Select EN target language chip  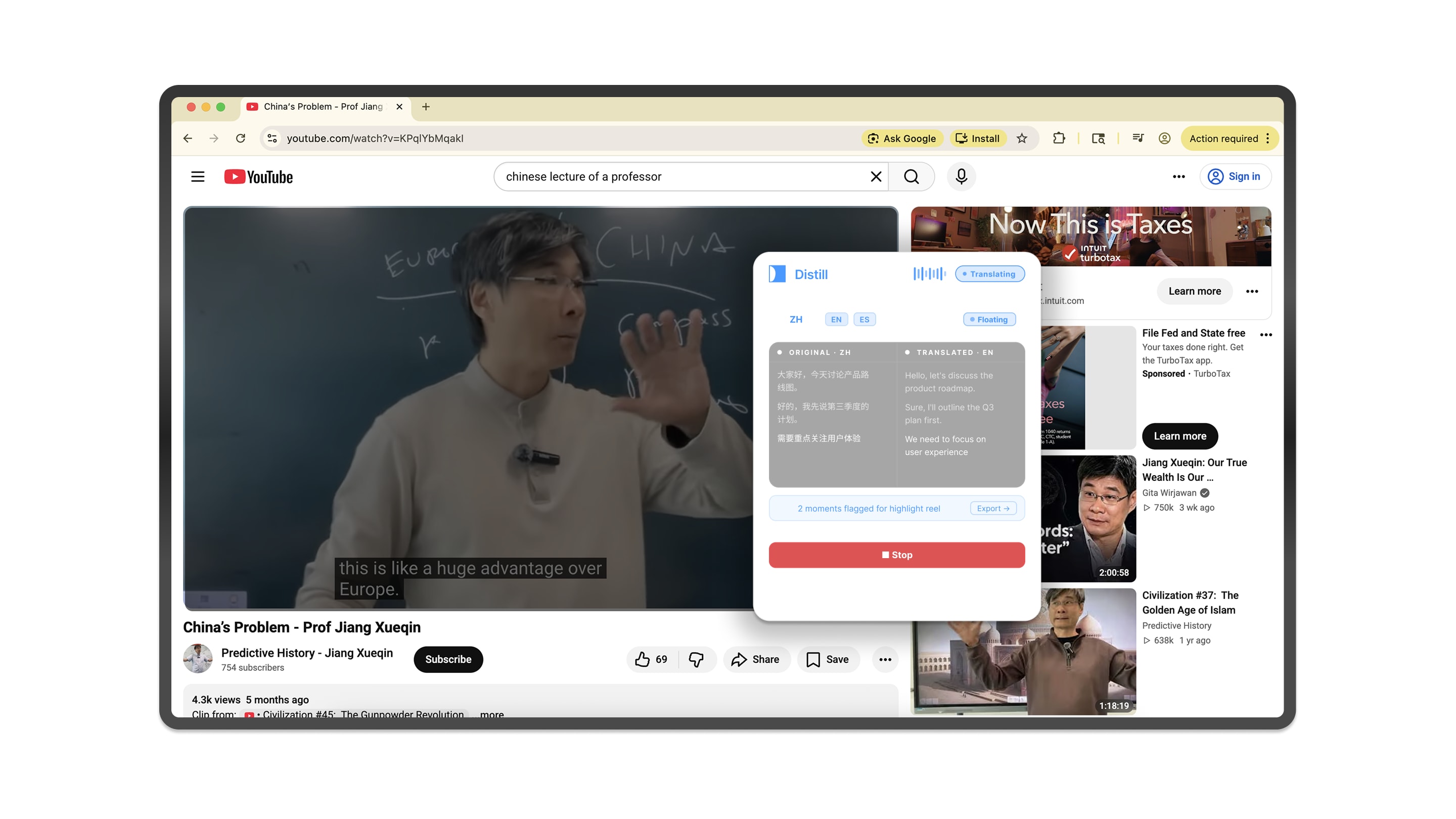836,320
